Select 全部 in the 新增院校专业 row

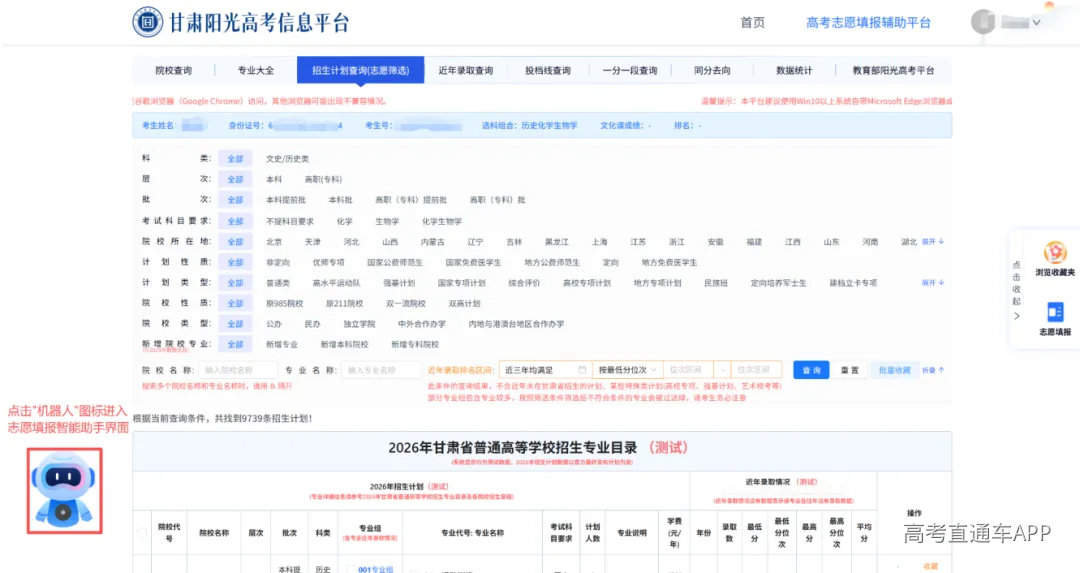point(235,344)
